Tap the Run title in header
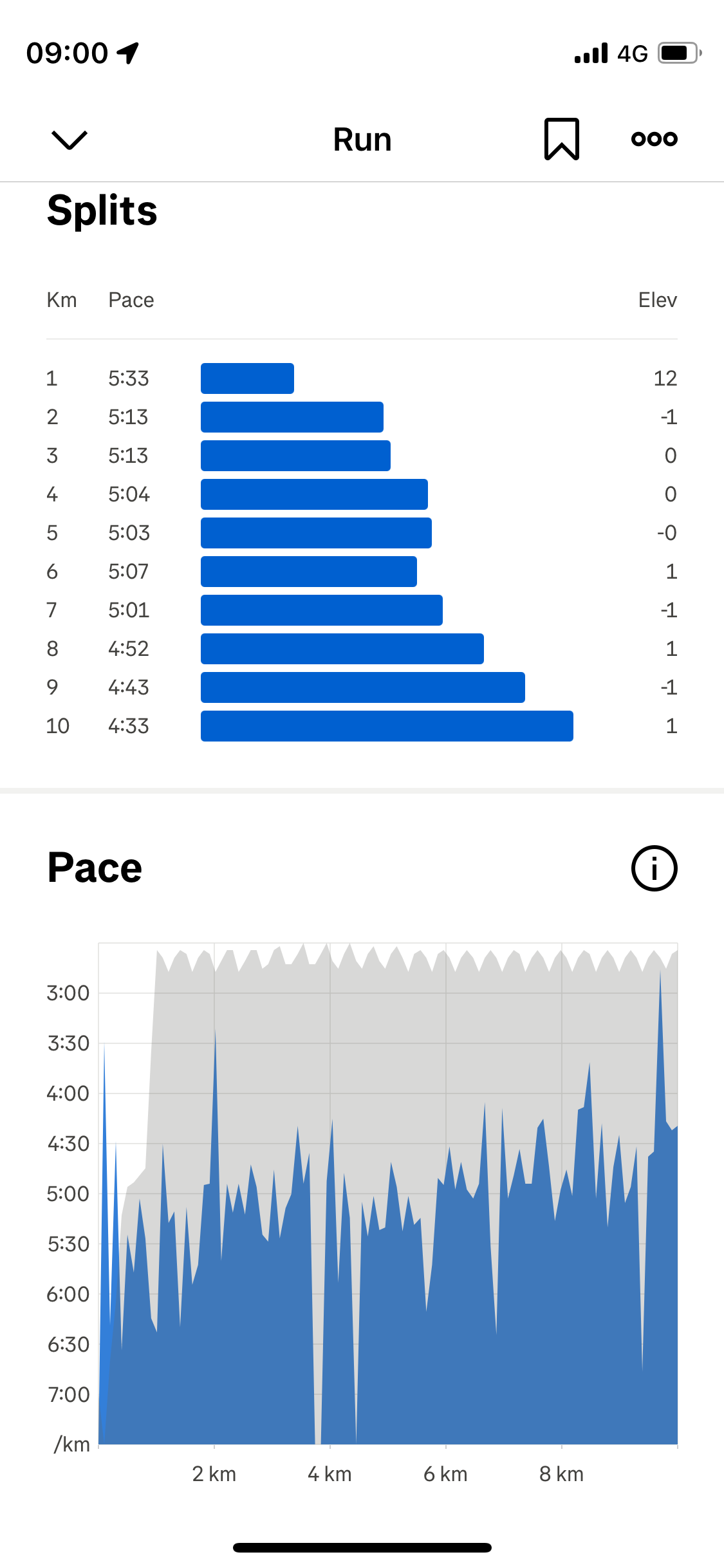Viewport: 724px width, 1568px height. coord(362,140)
